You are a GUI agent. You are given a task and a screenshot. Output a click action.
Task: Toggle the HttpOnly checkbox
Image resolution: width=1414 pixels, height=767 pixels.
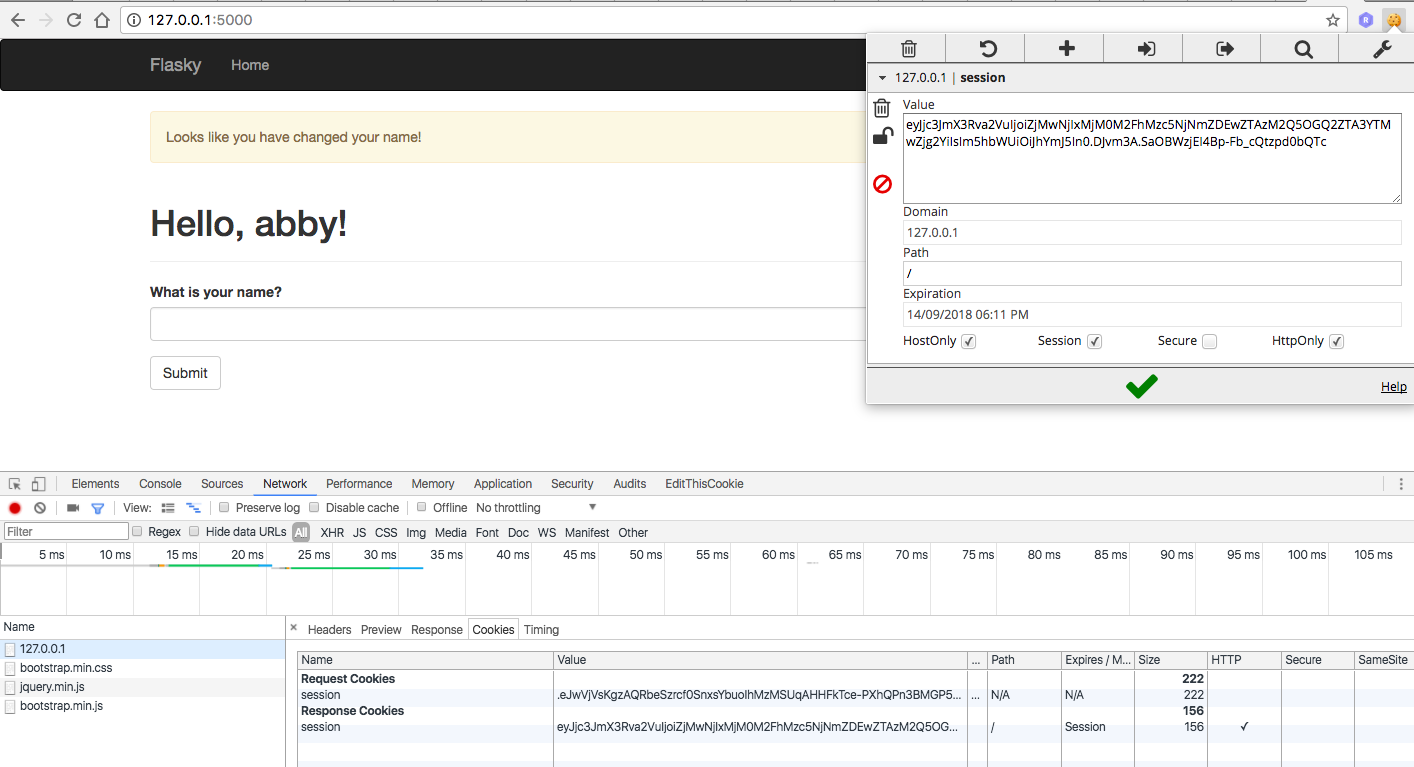(x=1336, y=342)
